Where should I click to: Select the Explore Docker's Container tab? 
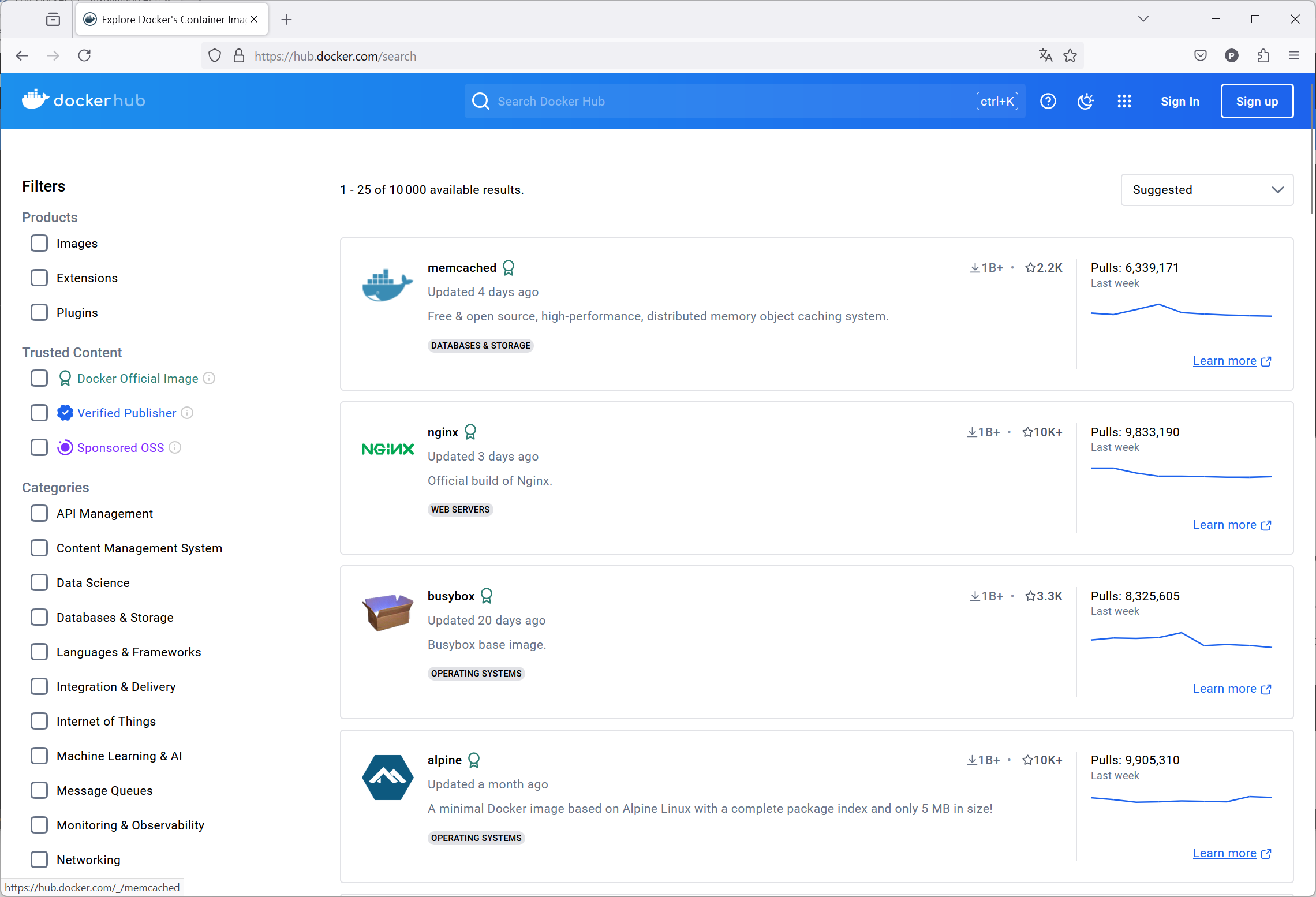[x=171, y=20]
